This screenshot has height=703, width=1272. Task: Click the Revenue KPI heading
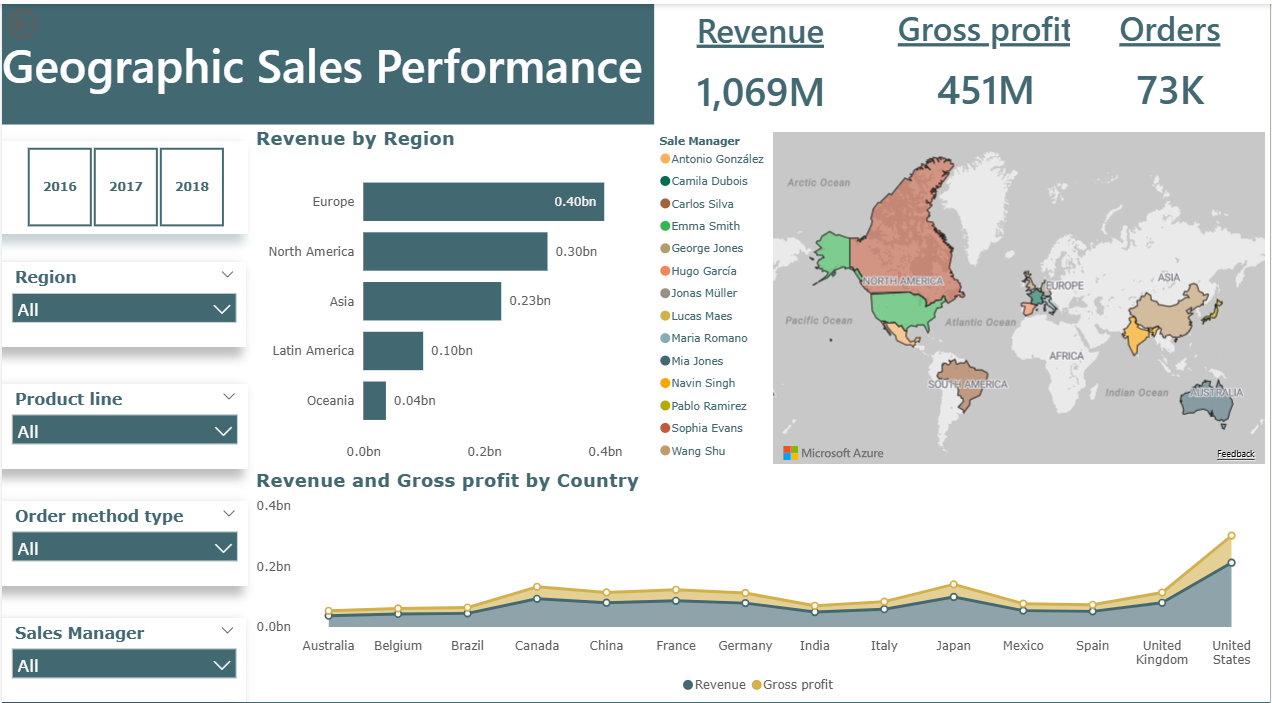(x=760, y=32)
